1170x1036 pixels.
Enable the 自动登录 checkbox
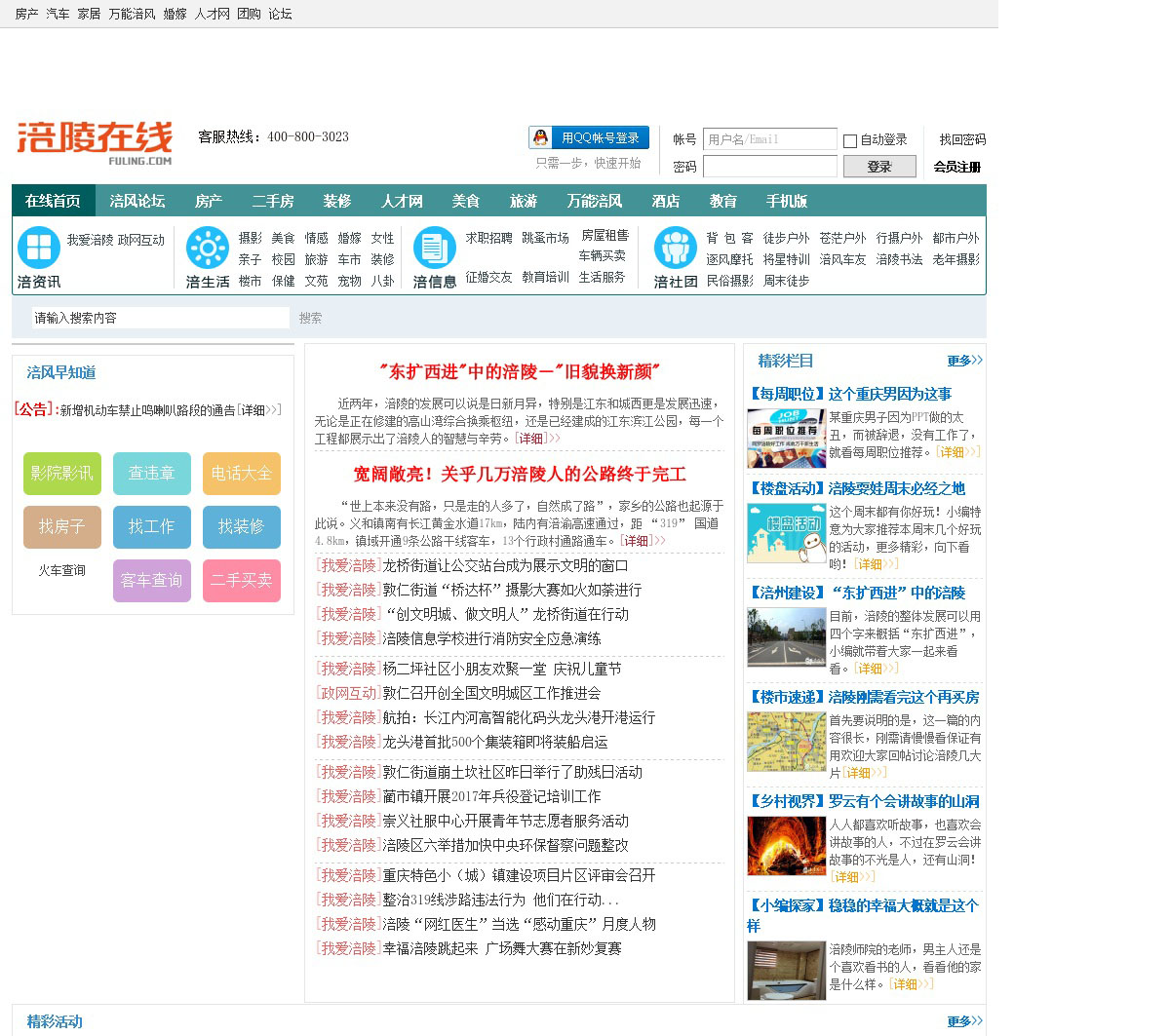pos(850,141)
